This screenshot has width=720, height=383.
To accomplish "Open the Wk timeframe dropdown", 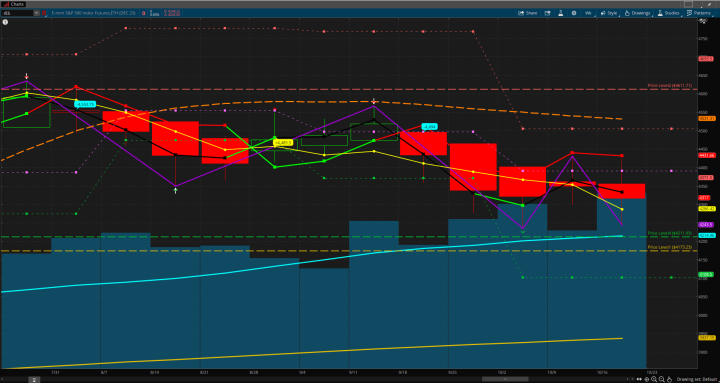I will 588,13.
